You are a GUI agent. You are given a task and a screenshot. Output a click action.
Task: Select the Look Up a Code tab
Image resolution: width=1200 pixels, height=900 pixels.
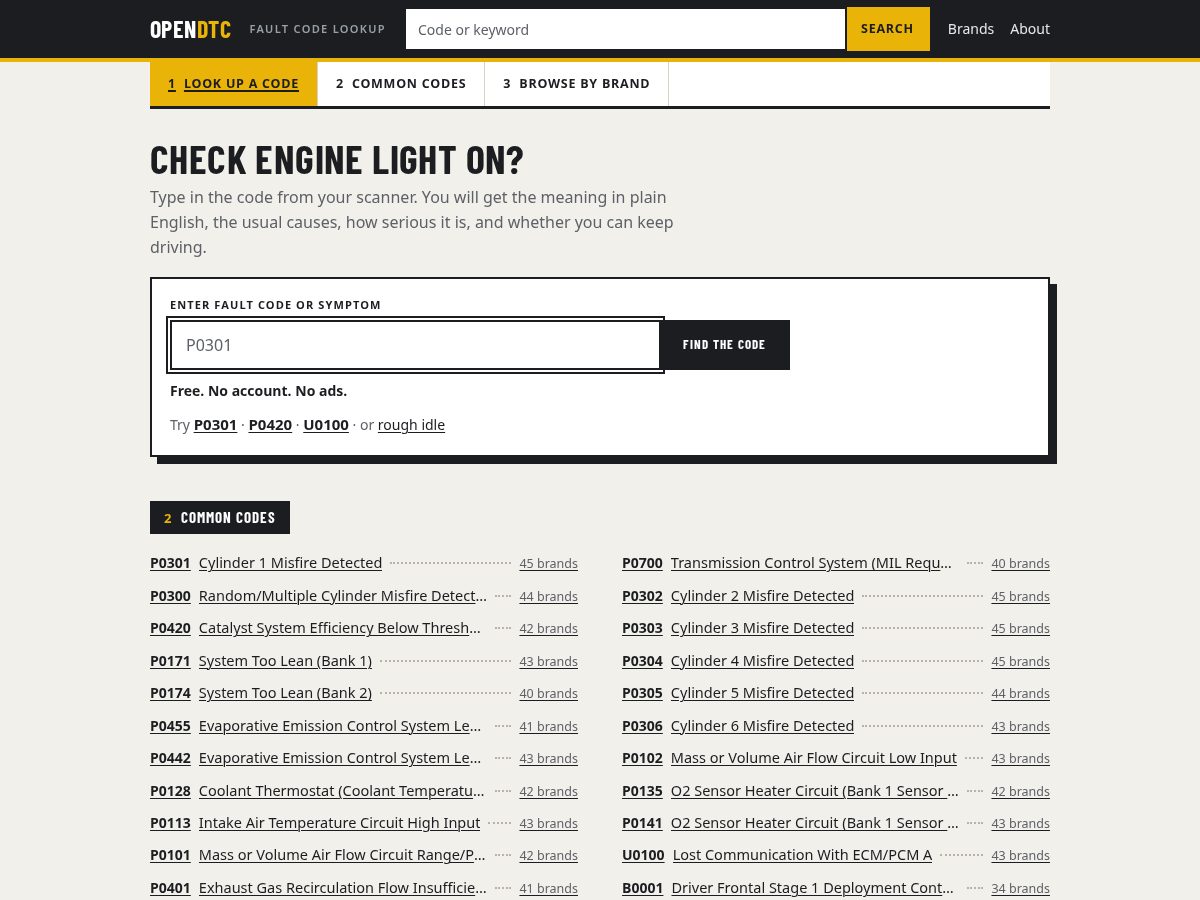233,84
